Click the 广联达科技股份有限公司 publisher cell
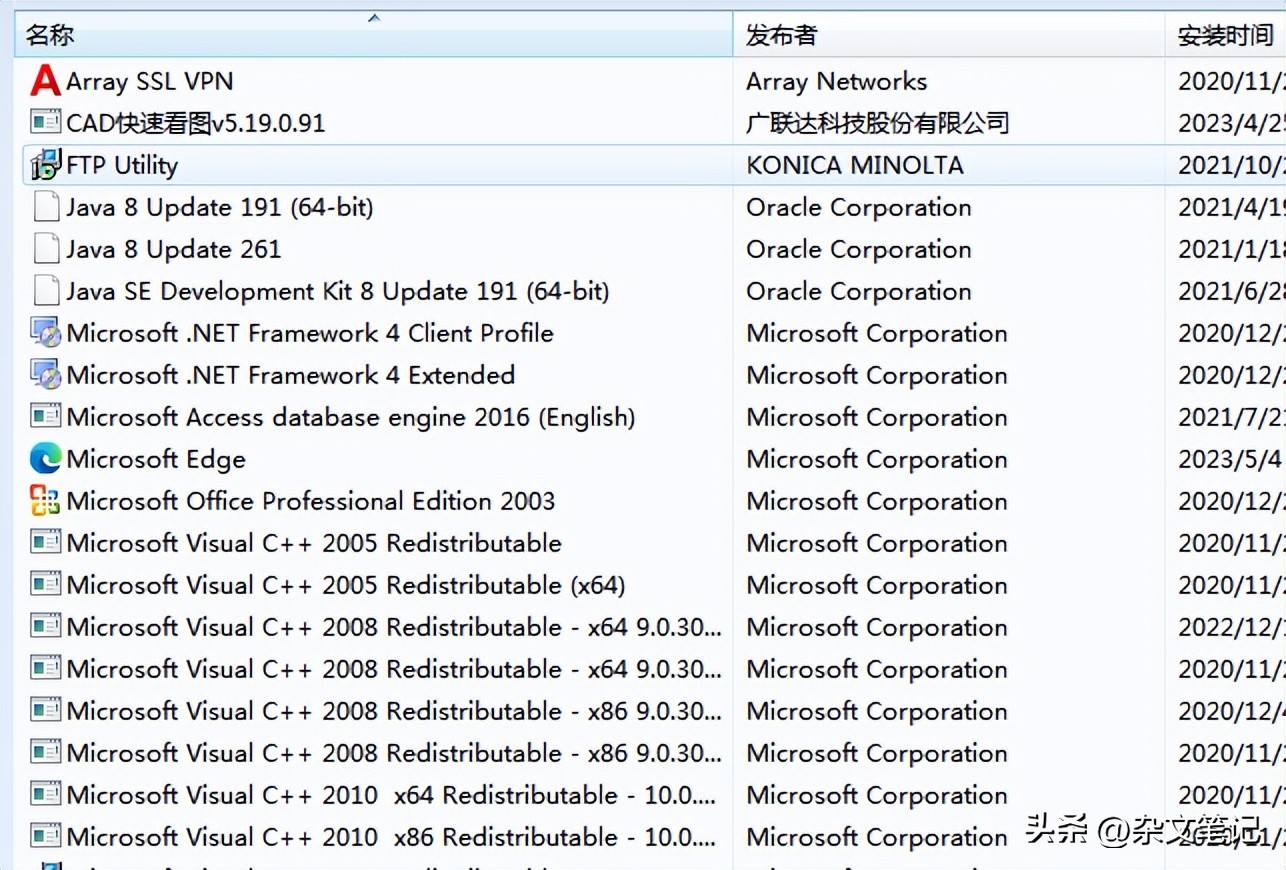Screen dimensions: 1286x870 (x=877, y=123)
